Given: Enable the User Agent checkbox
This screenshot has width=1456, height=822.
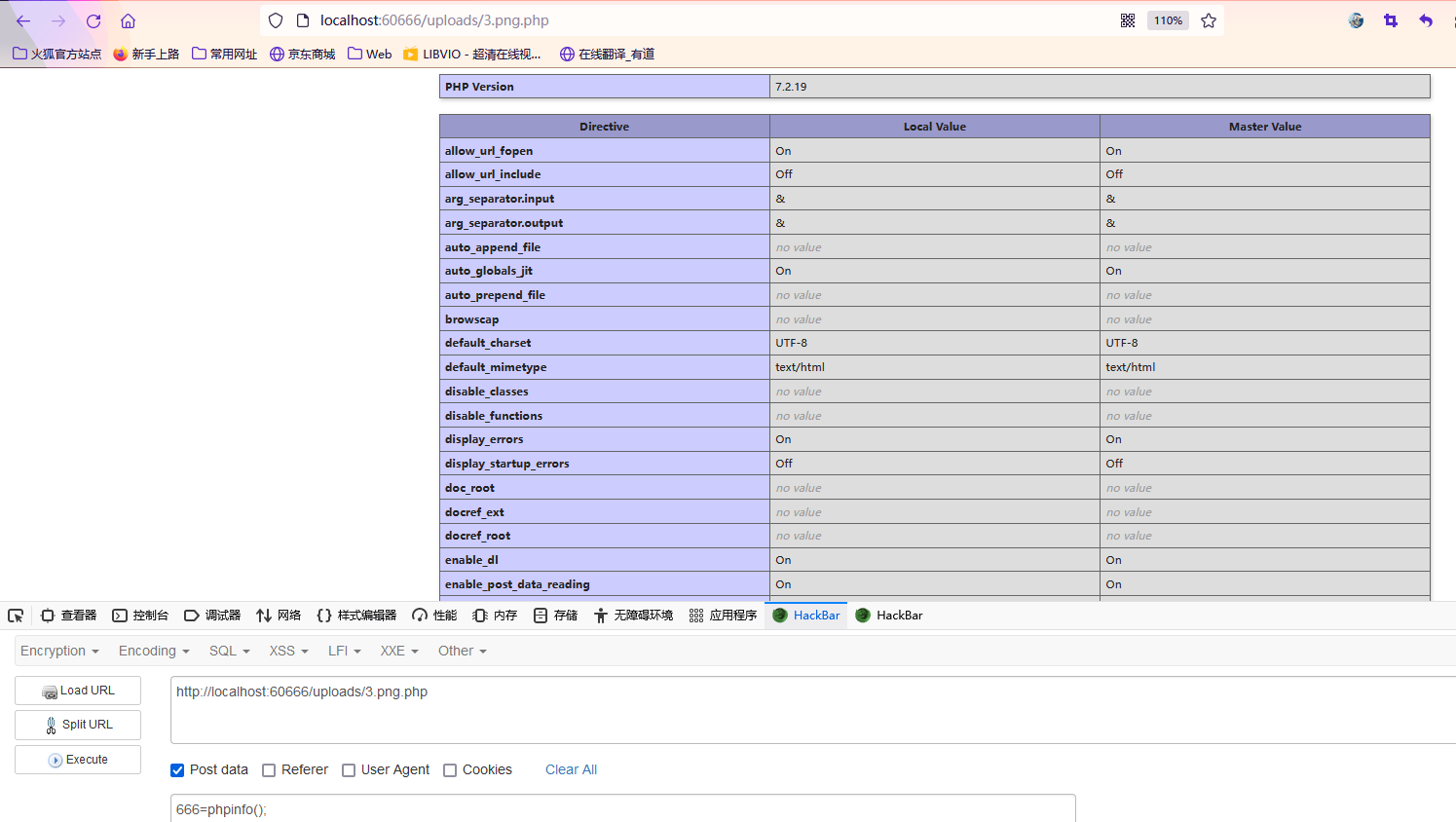Looking at the screenshot, I should click(349, 770).
